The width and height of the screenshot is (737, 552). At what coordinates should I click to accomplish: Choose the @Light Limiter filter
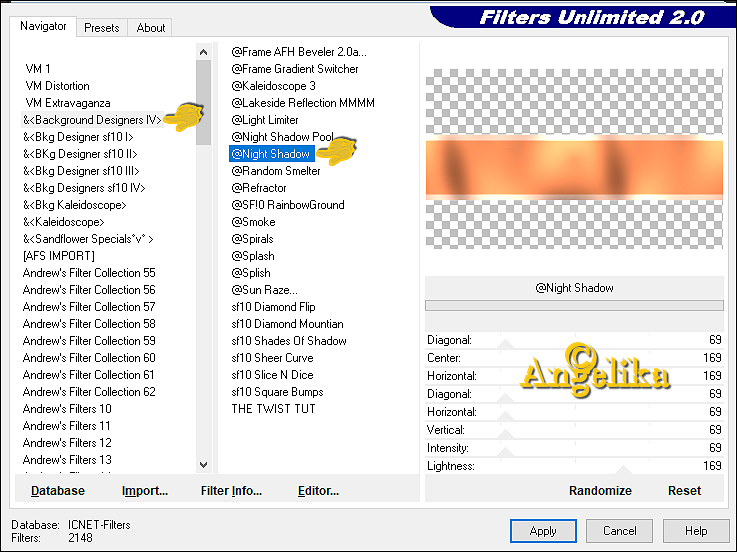tap(265, 120)
